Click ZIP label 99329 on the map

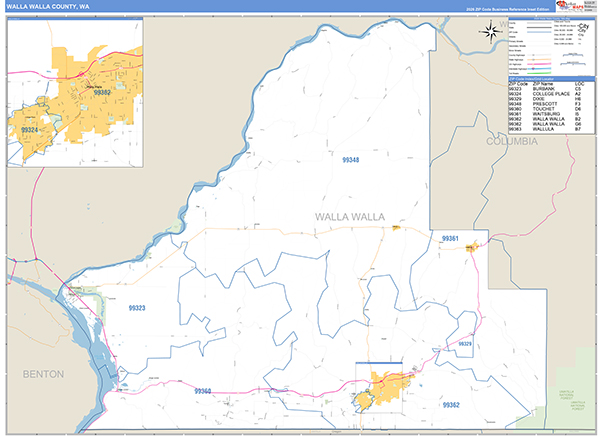(465, 344)
